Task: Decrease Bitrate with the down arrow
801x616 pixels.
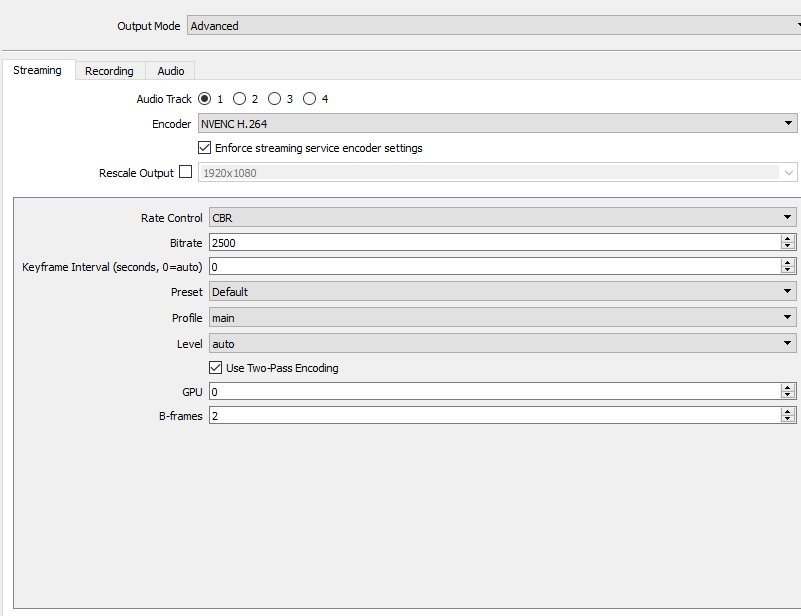Action: click(x=788, y=246)
